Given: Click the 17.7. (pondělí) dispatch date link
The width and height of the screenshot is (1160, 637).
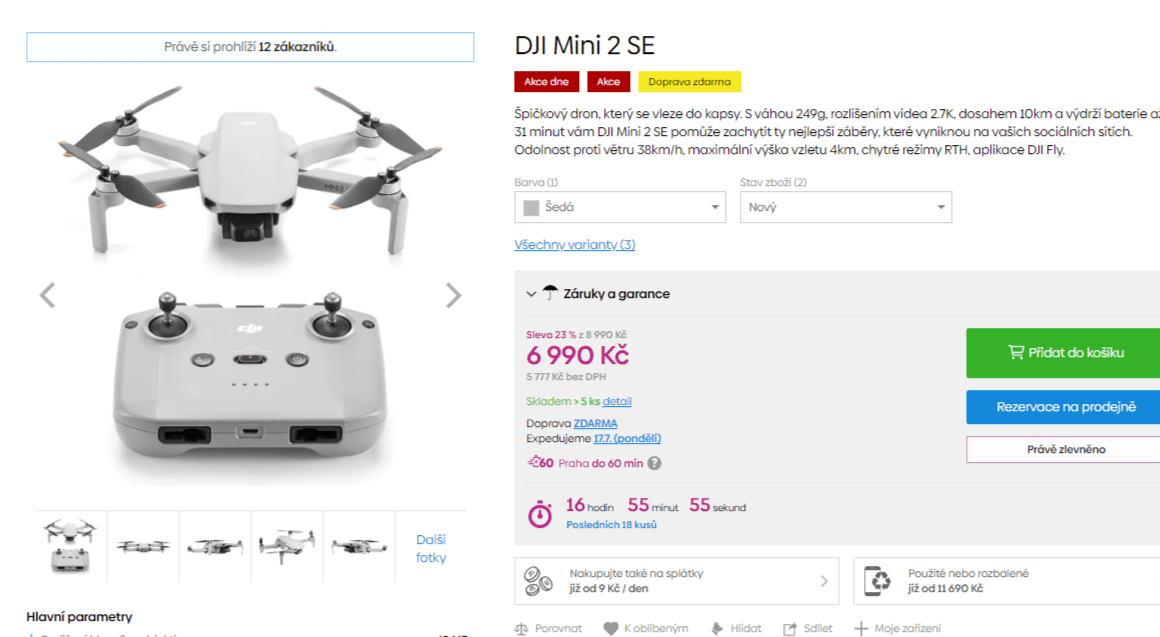Looking at the screenshot, I should click(627, 438).
